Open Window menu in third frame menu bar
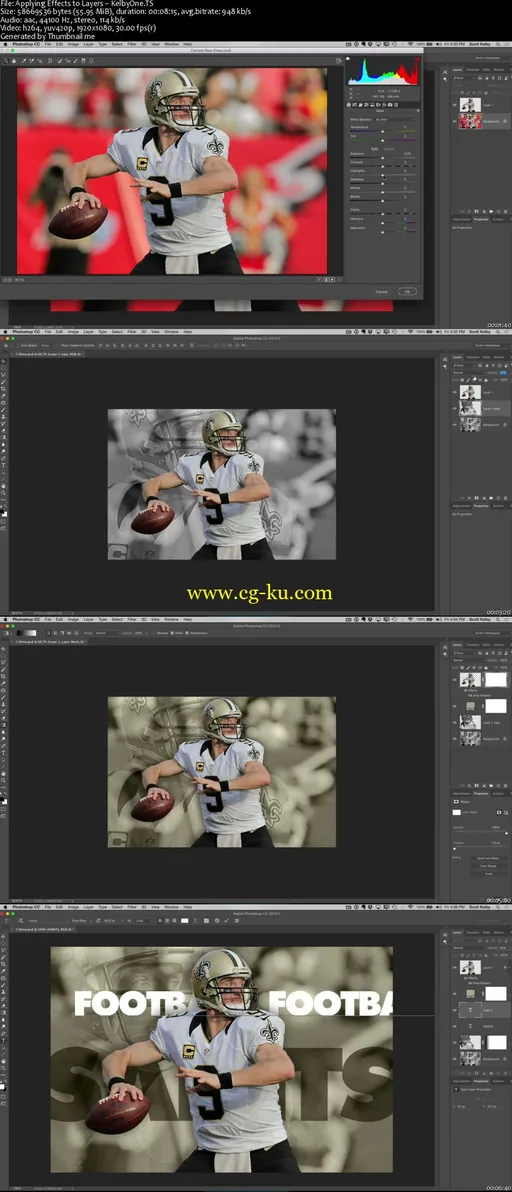This screenshot has width=512, height=1192. tap(172, 620)
